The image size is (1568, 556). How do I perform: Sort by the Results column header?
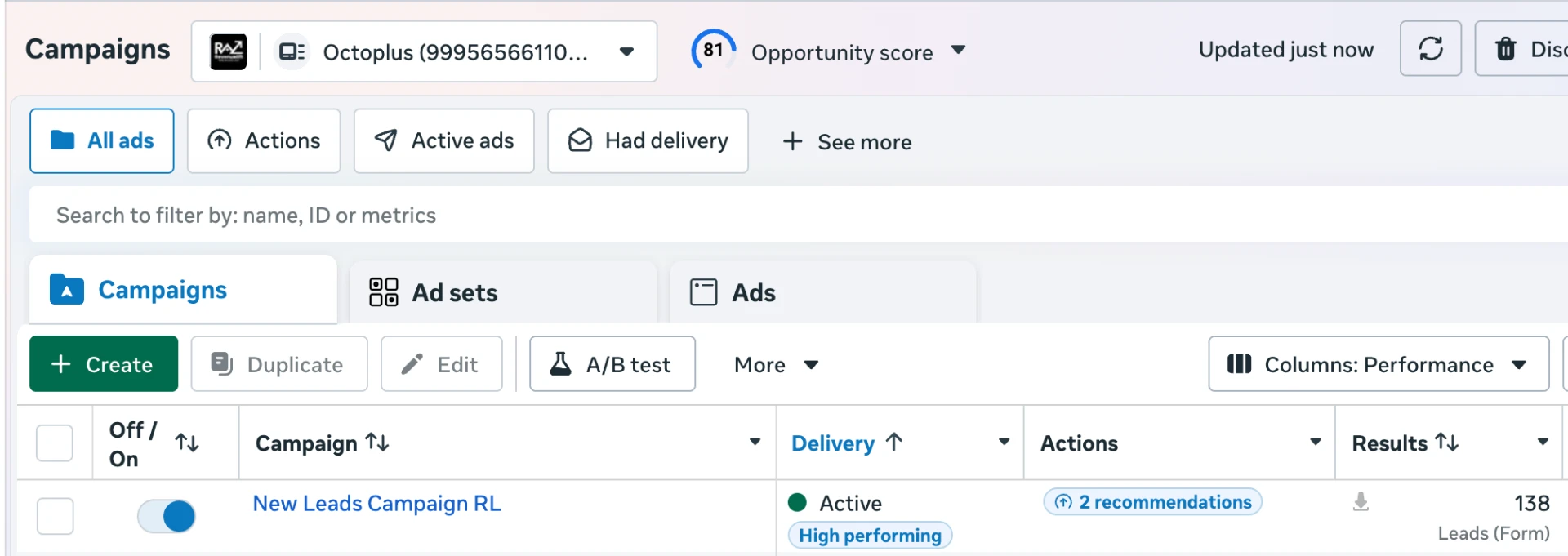click(1405, 443)
